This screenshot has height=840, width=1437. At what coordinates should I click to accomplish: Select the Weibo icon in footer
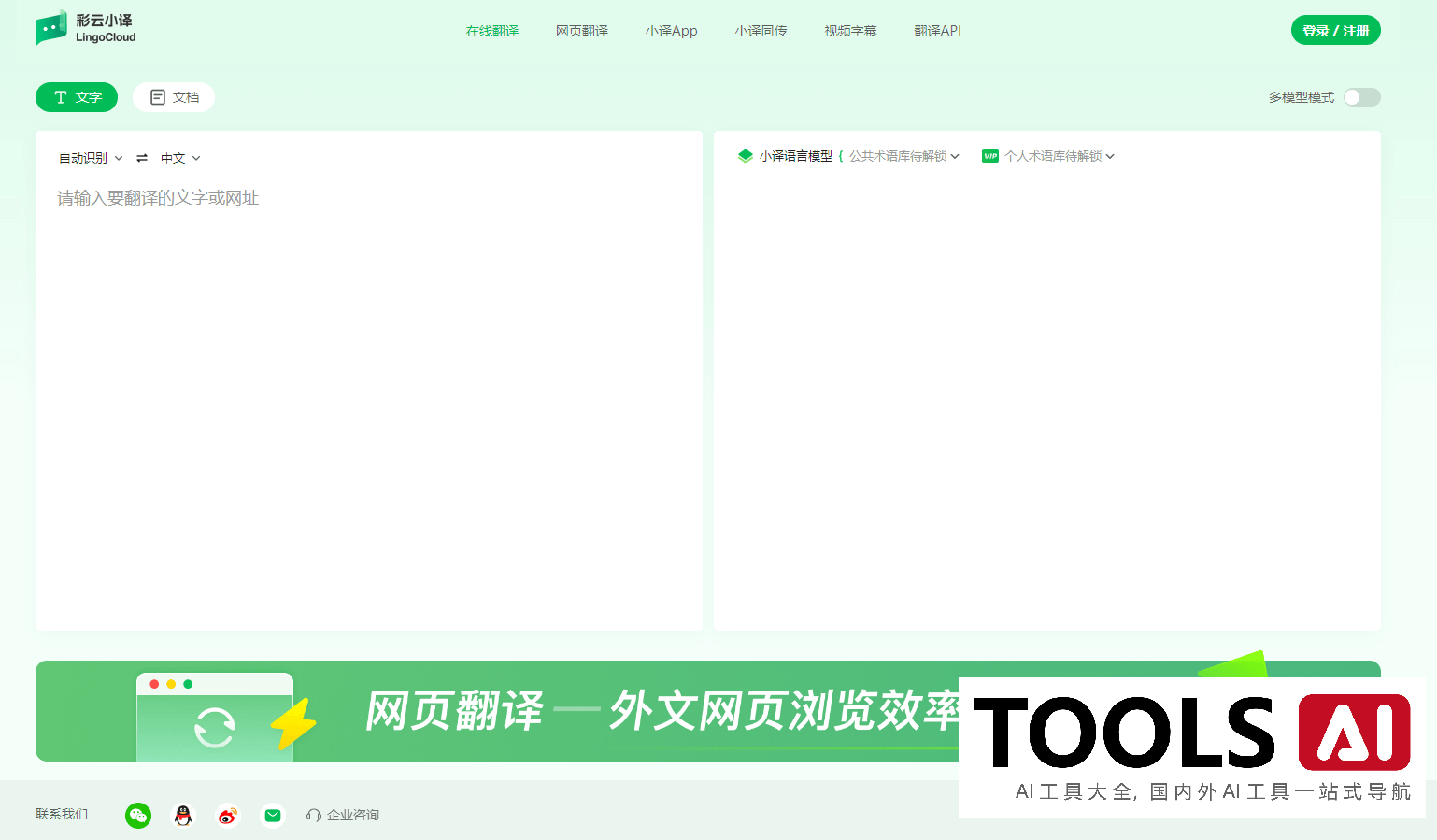(x=227, y=815)
